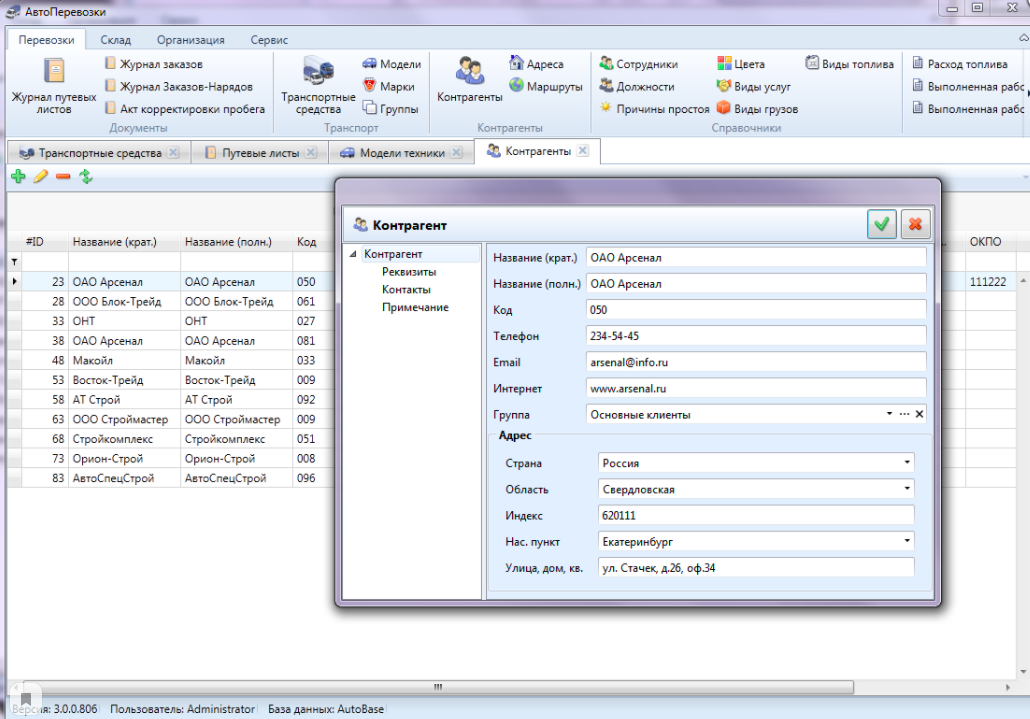Screen dimensions: 1030x719
Task: Click the Улица, дом, кв. field
Action: click(x=756, y=567)
